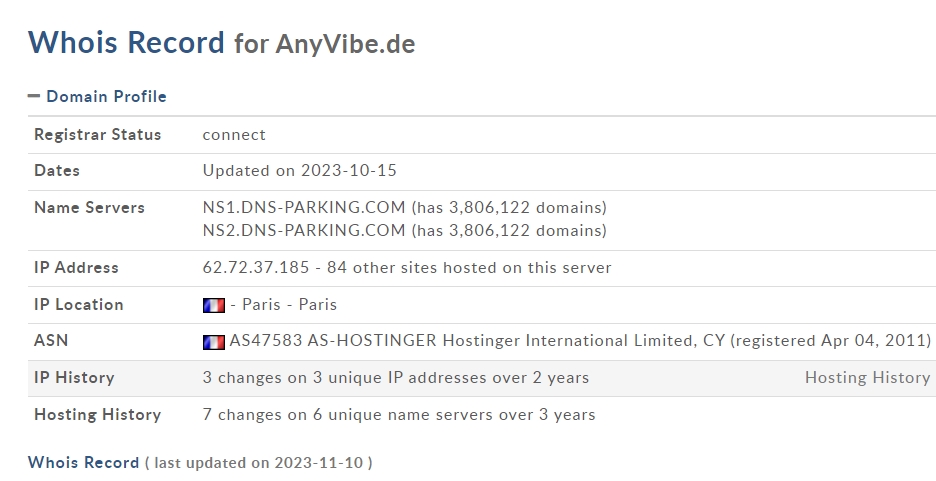
Task: Collapse the Domain Profile section
Action: click(97, 96)
